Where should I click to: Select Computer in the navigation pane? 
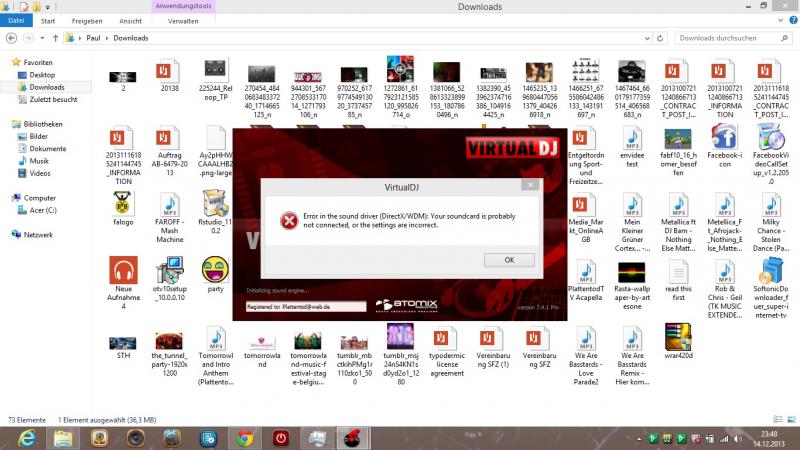pos(39,197)
